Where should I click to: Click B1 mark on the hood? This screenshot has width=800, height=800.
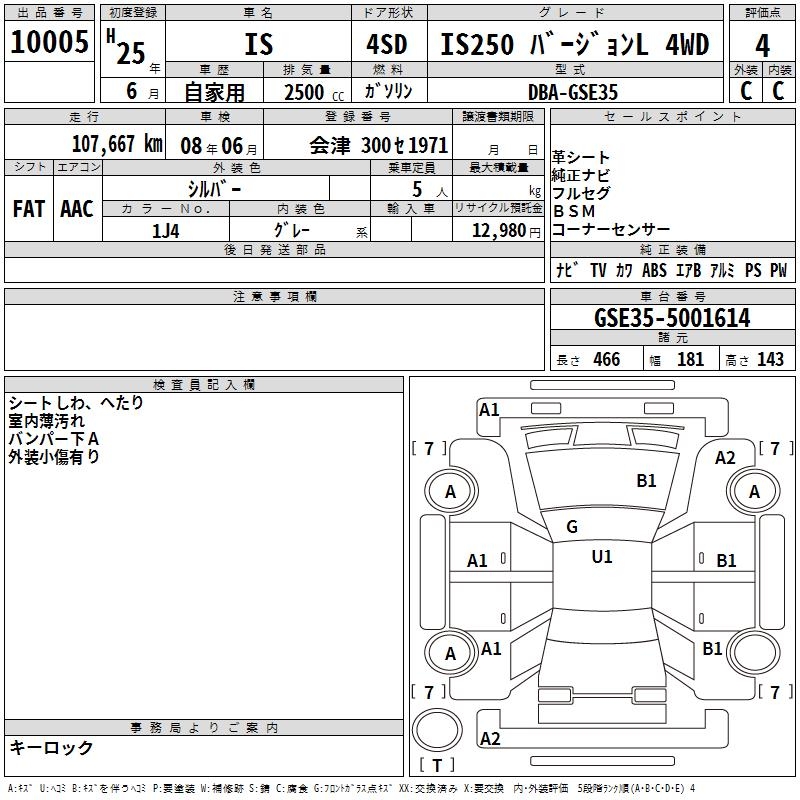point(646,480)
